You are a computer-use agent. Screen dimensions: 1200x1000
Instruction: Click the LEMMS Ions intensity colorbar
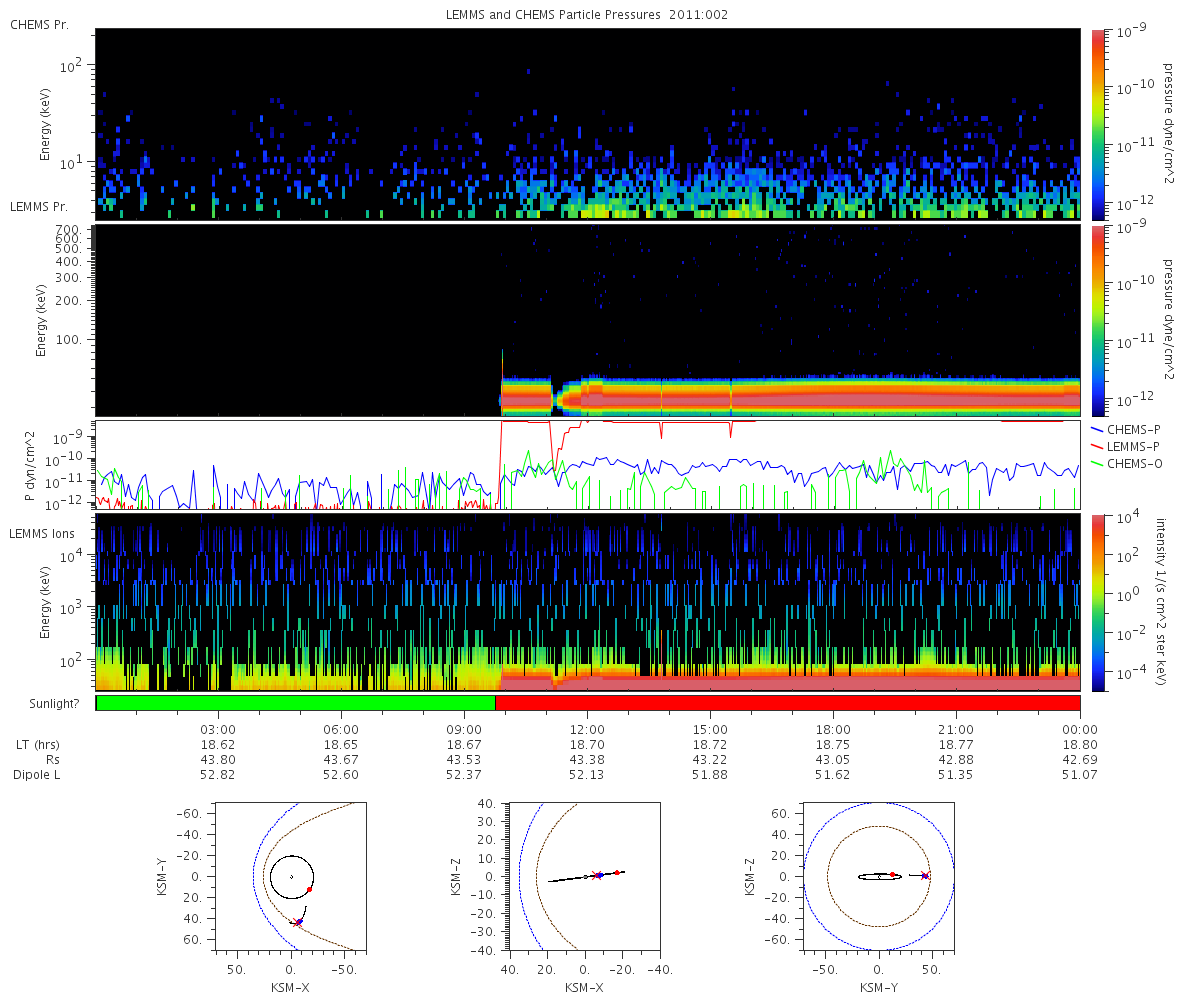coord(1099,602)
